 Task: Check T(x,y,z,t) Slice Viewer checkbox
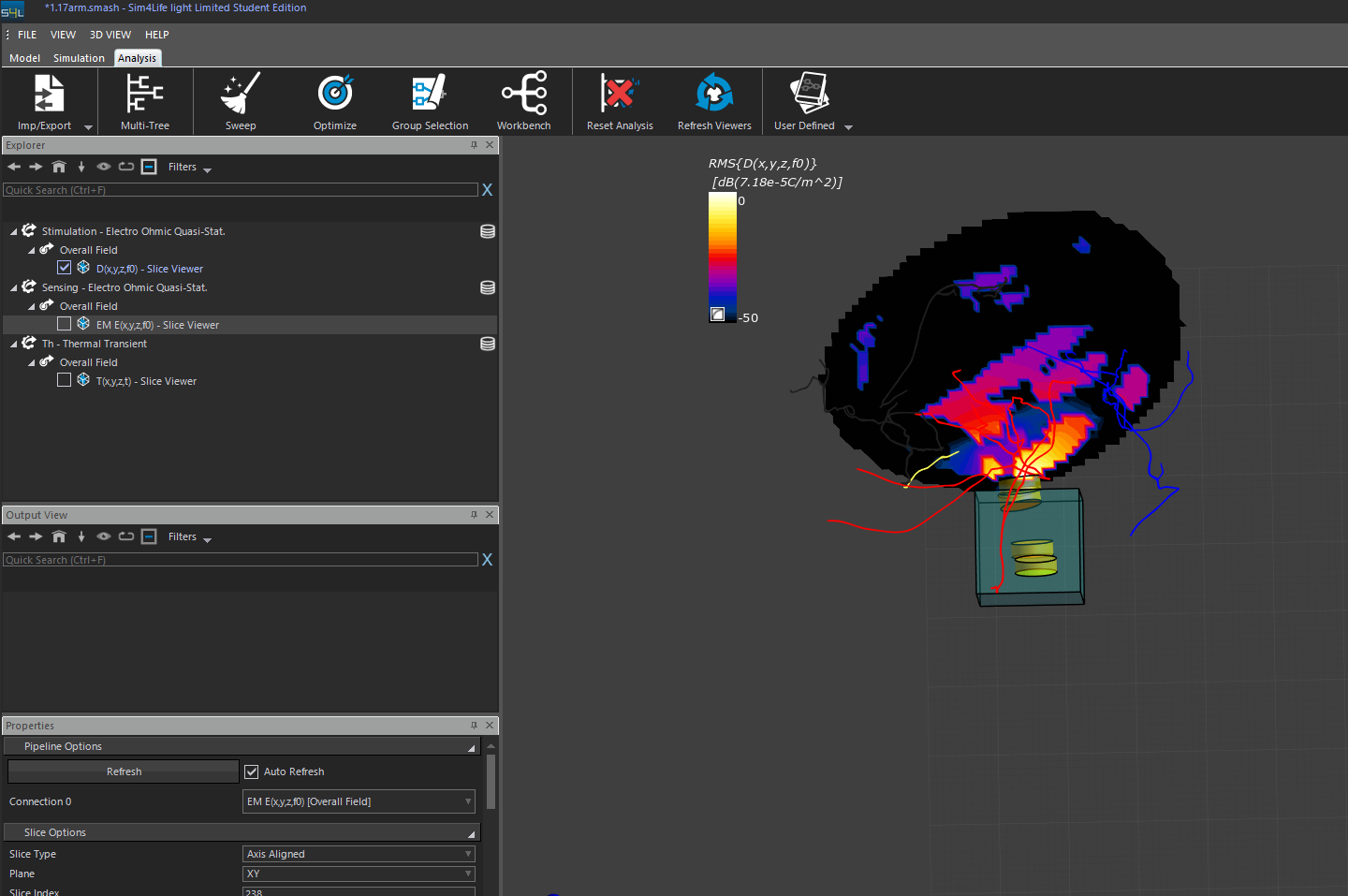tap(65, 380)
